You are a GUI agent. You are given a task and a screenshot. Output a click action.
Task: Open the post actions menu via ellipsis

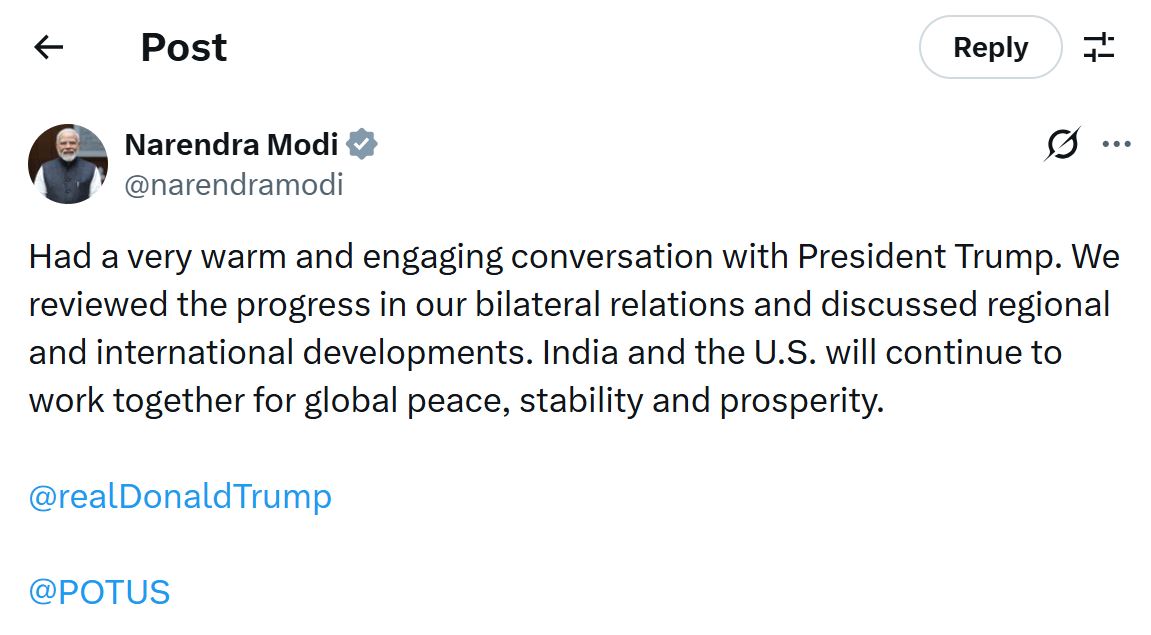tap(1117, 144)
